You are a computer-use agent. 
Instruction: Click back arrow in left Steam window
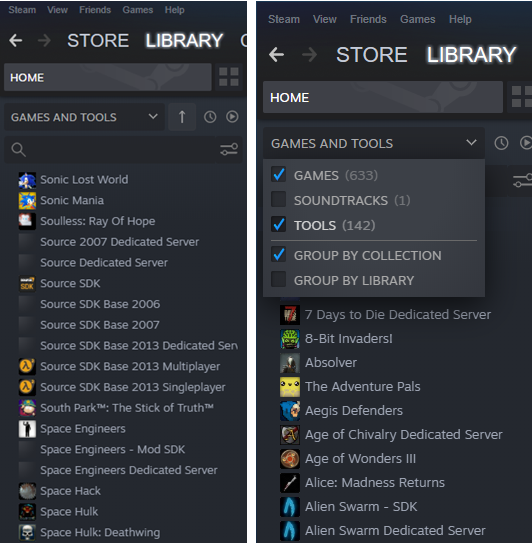point(16,41)
